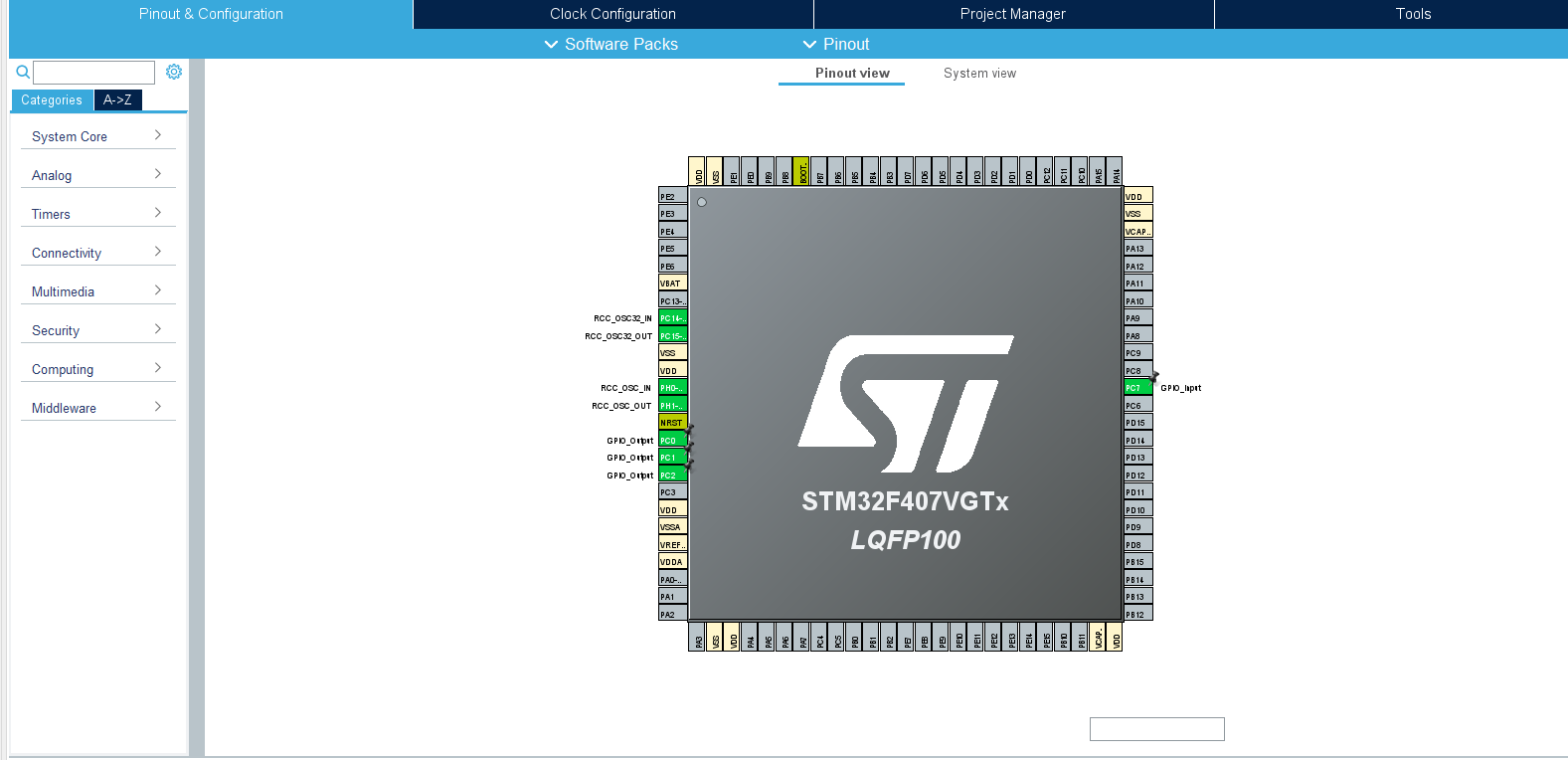Image resolution: width=1568 pixels, height=760 pixels.
Task: Click the STM32F407VGTx chip name
Action: click(x=906, y=501)
